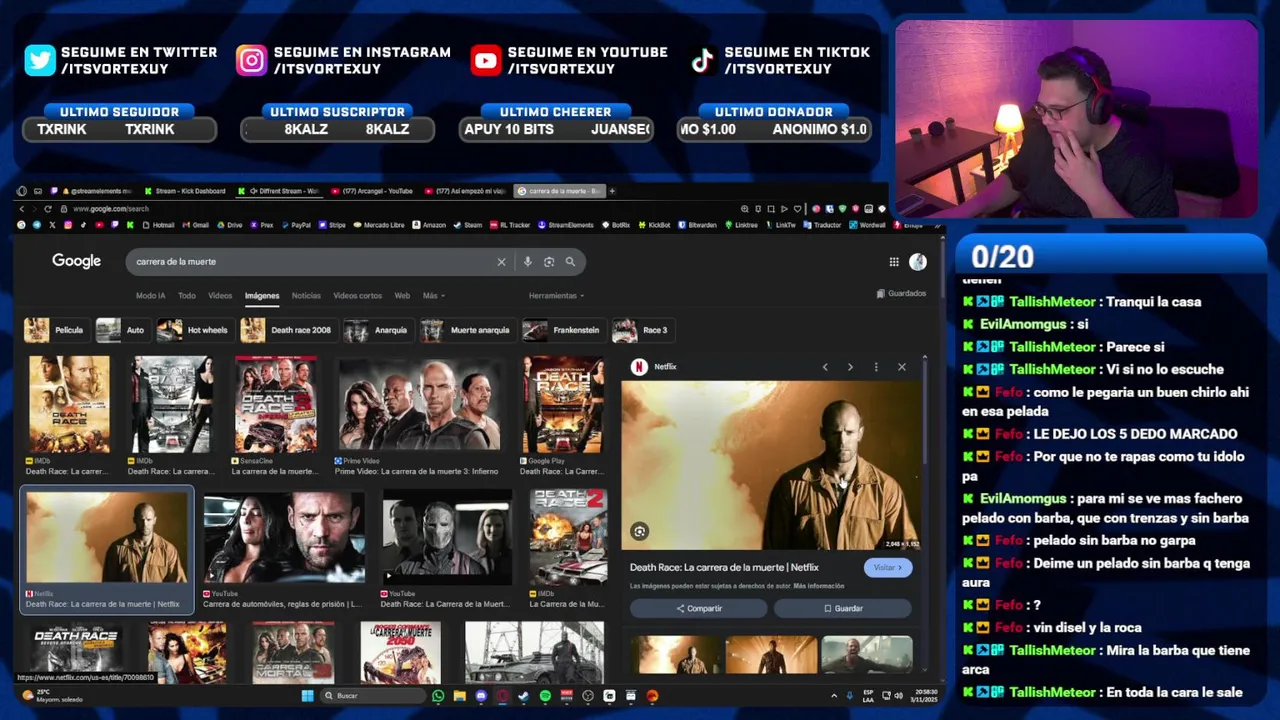The image size is (1280, 720).
Task: Open the Google account avatar
Action: [x=918, y=262]
